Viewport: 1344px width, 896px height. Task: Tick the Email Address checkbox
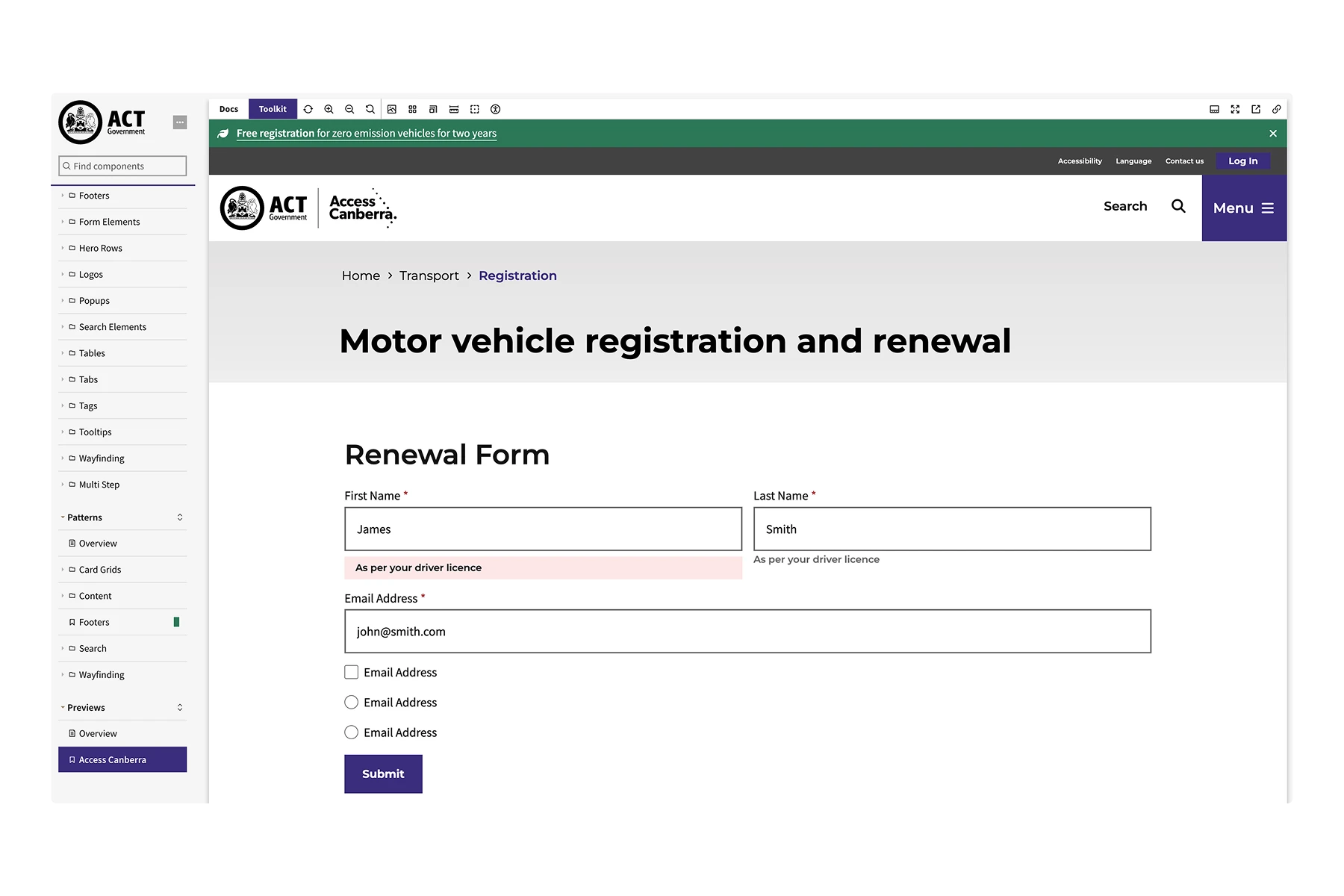point(352,672)
